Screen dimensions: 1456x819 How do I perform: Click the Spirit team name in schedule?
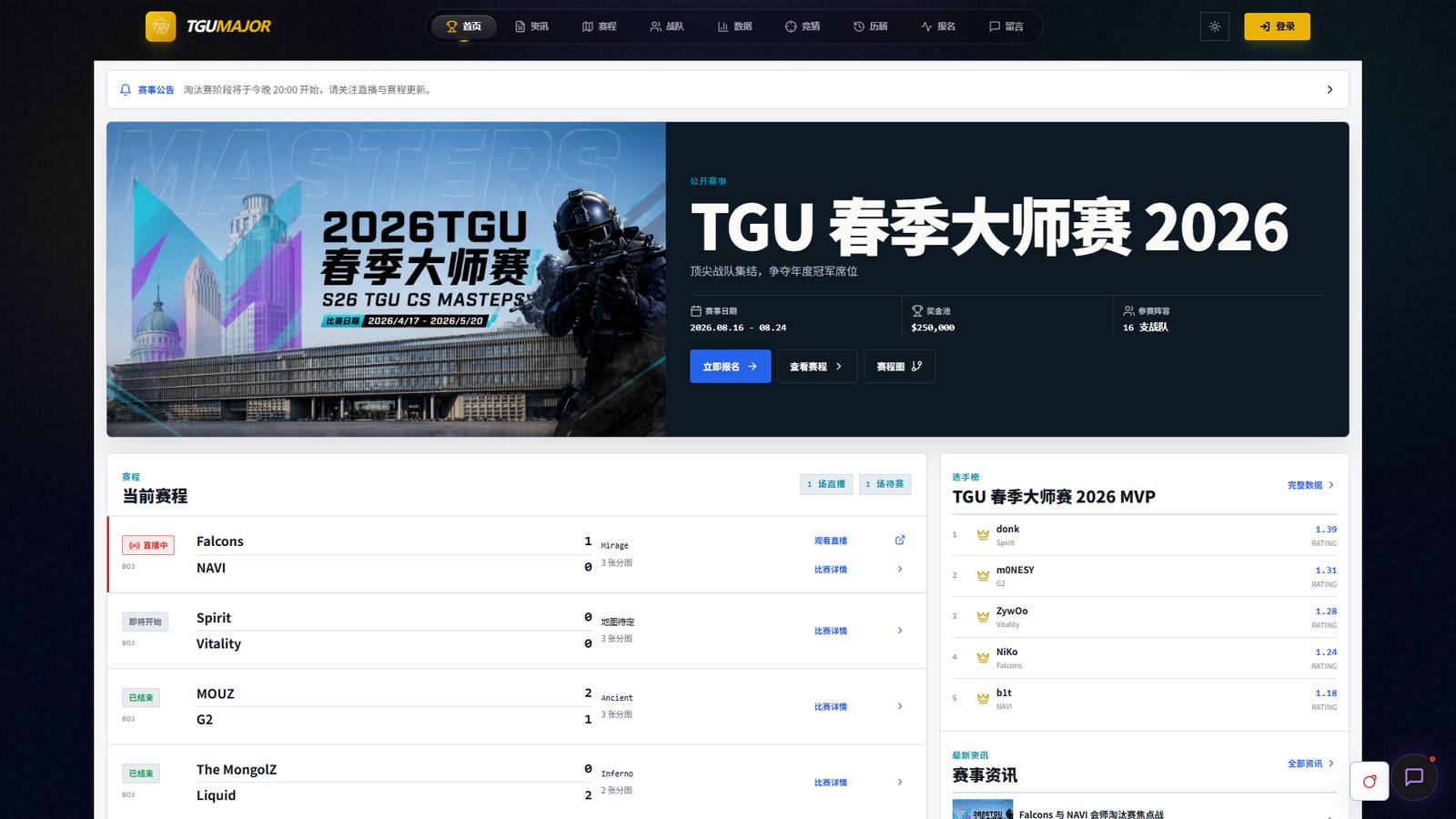point(214,618)
